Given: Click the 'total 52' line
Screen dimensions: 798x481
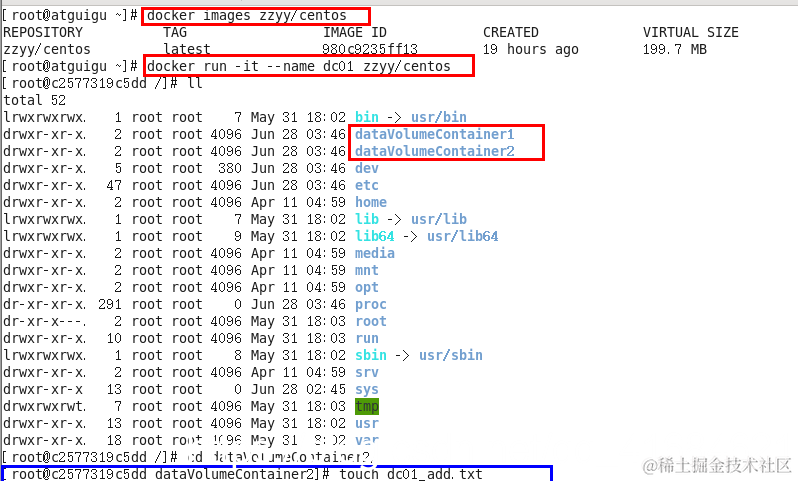Looking at the screenshot, I should point(34,100).
